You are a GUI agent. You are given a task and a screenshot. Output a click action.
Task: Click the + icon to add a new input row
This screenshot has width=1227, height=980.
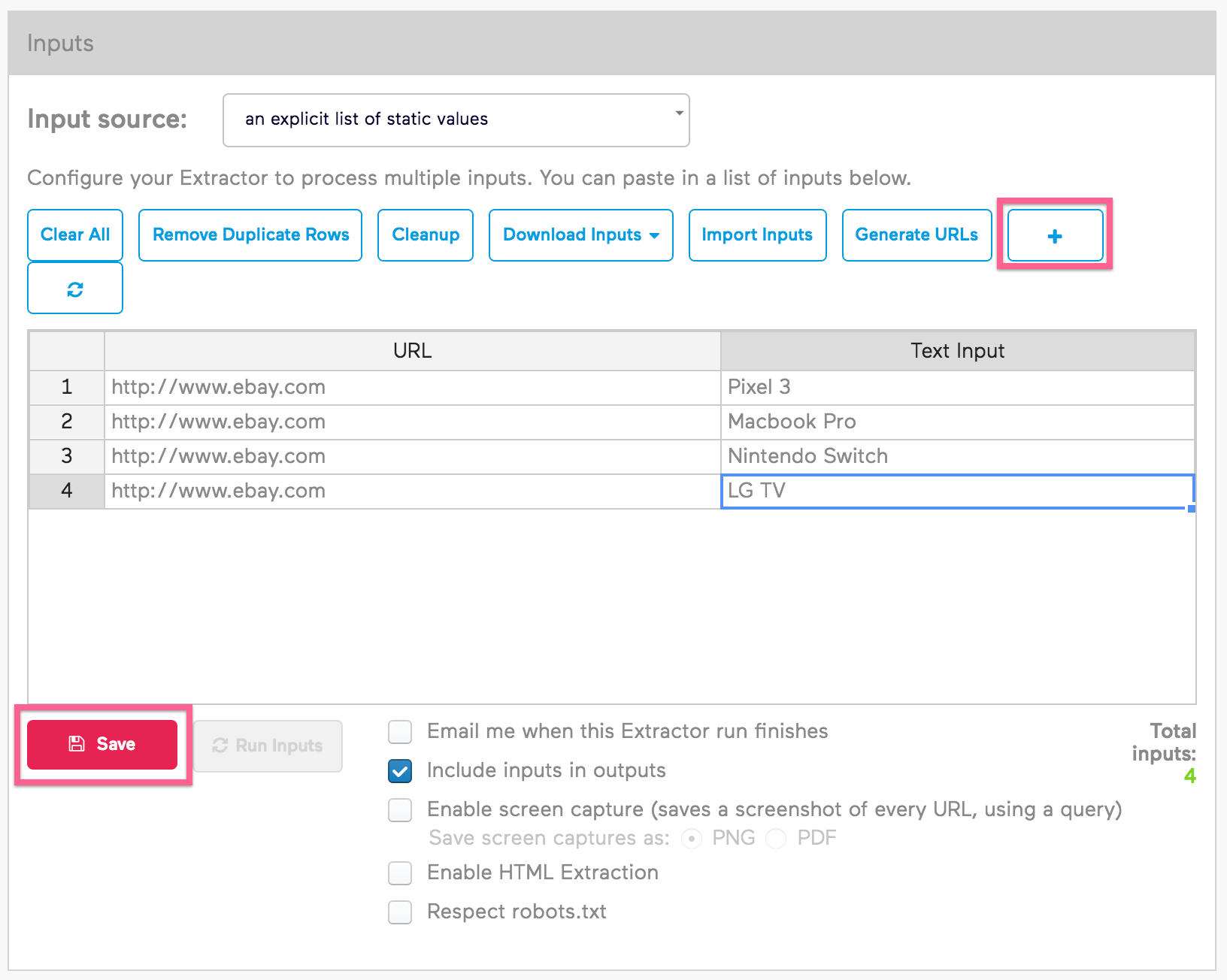click(1055, 235)
